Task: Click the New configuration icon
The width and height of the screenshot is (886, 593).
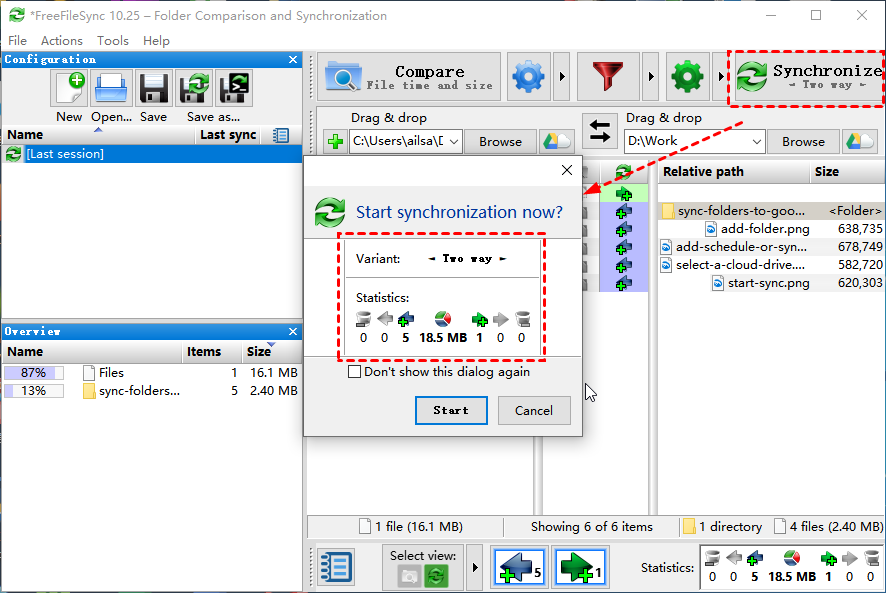Action: (x=69, y=89)
